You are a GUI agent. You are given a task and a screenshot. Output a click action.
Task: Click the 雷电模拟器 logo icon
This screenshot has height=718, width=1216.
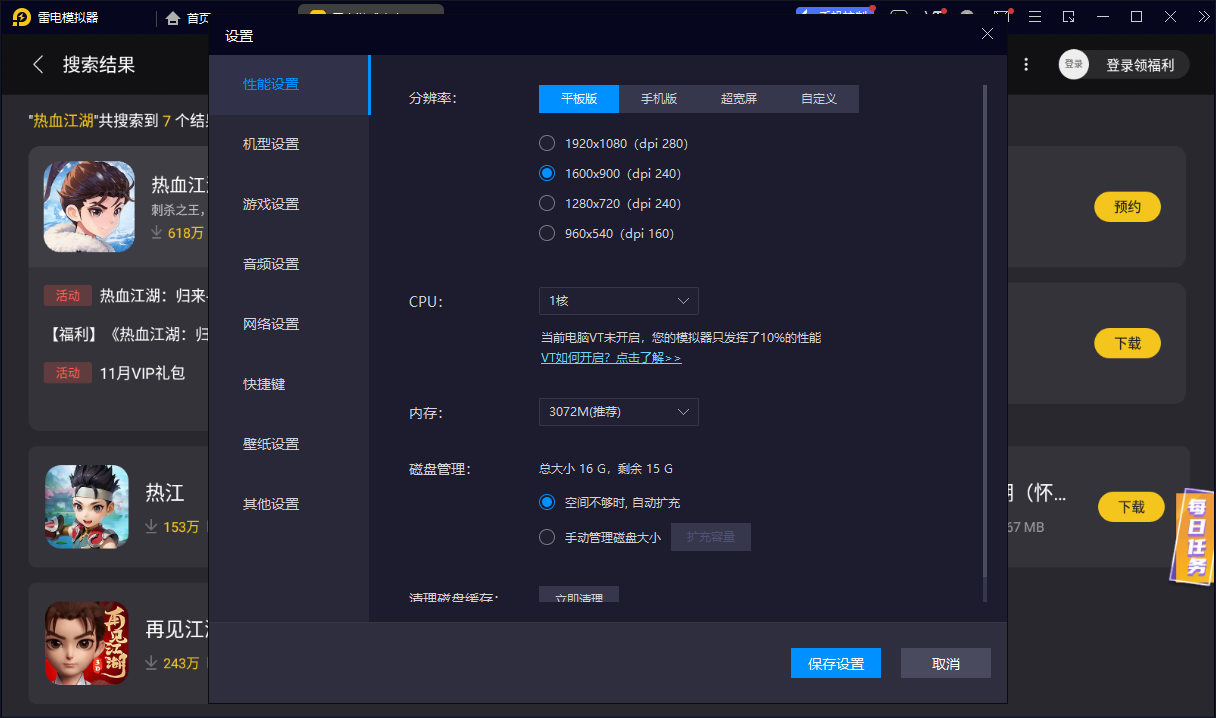tap(21, 16)
